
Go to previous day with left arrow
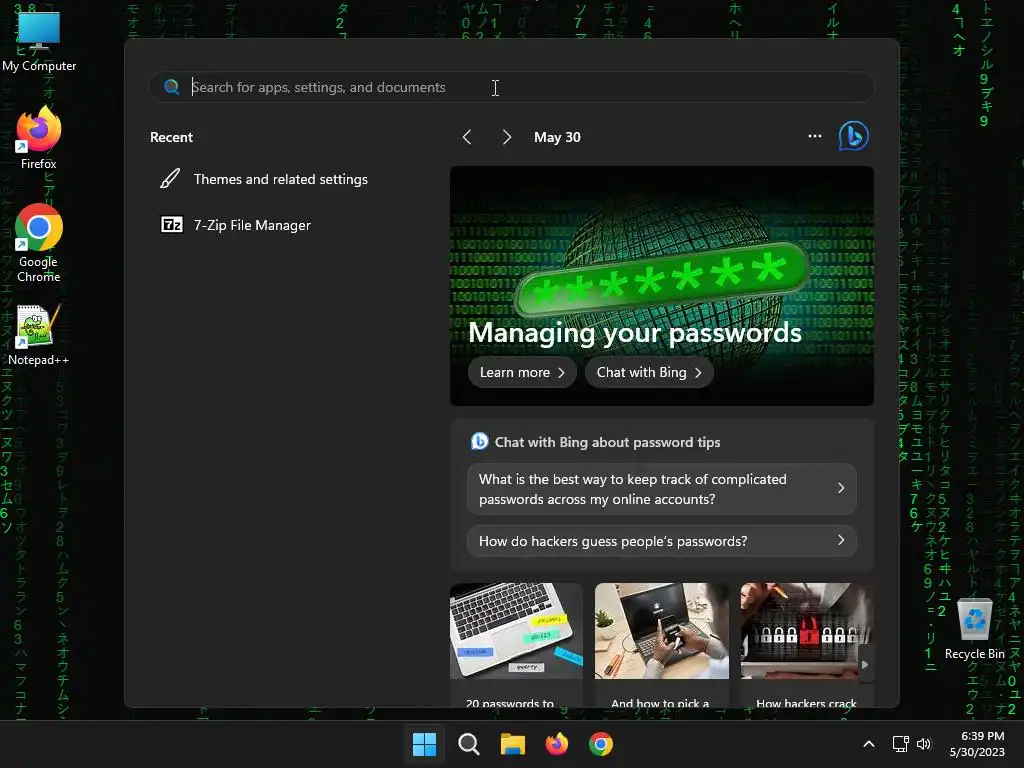[x=467, y=137]
